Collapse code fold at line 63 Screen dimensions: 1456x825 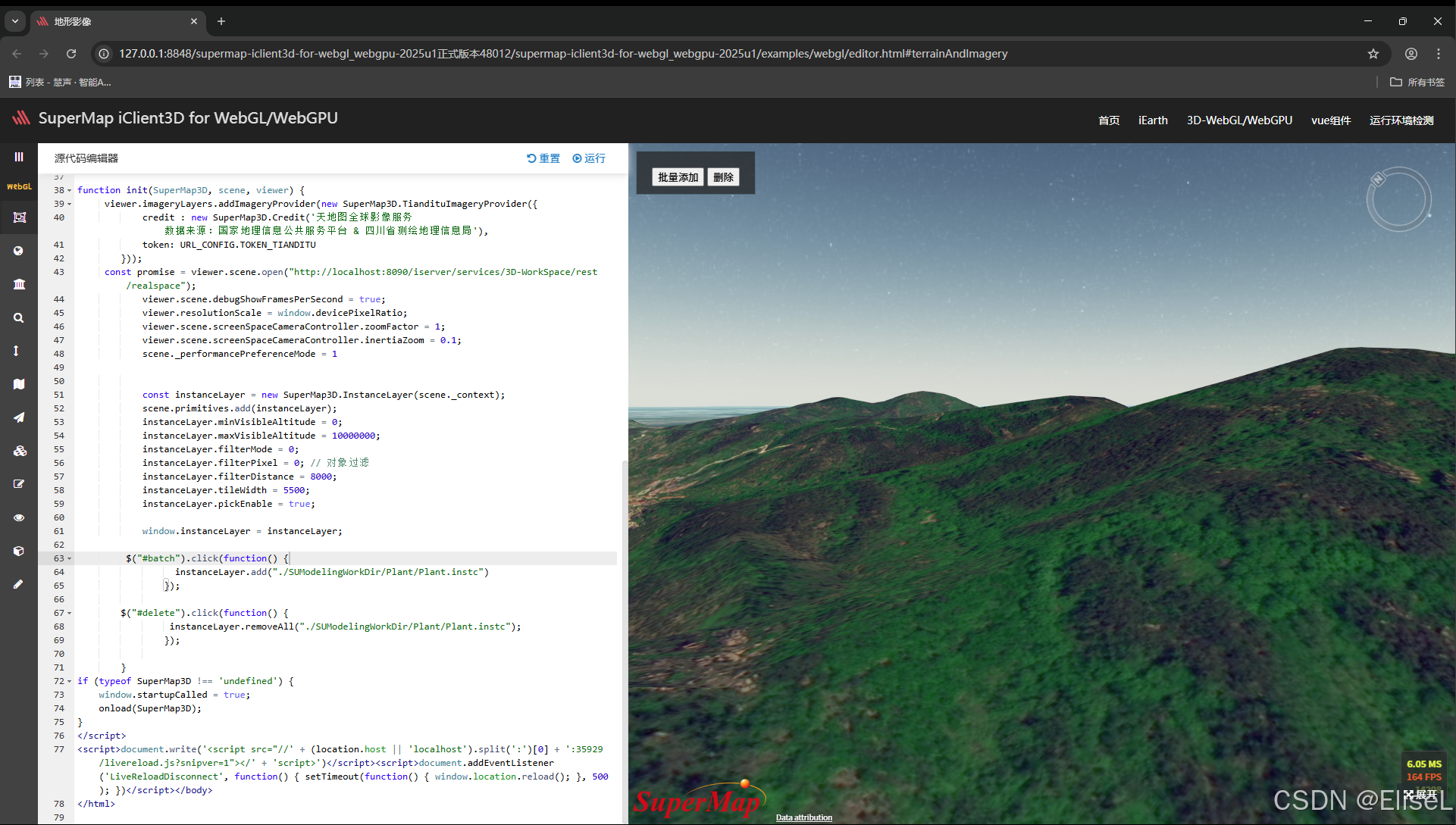pyautogui.click(x=70, y=559)
